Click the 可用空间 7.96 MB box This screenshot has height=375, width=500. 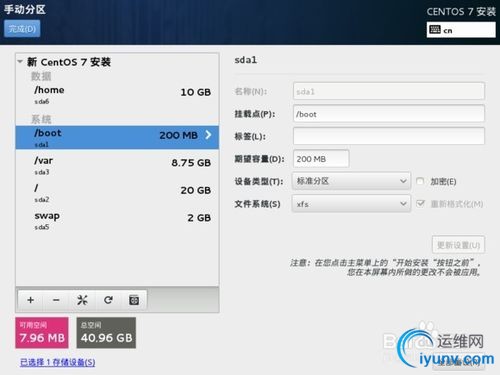pyautogui.click(x=42, y=333)
